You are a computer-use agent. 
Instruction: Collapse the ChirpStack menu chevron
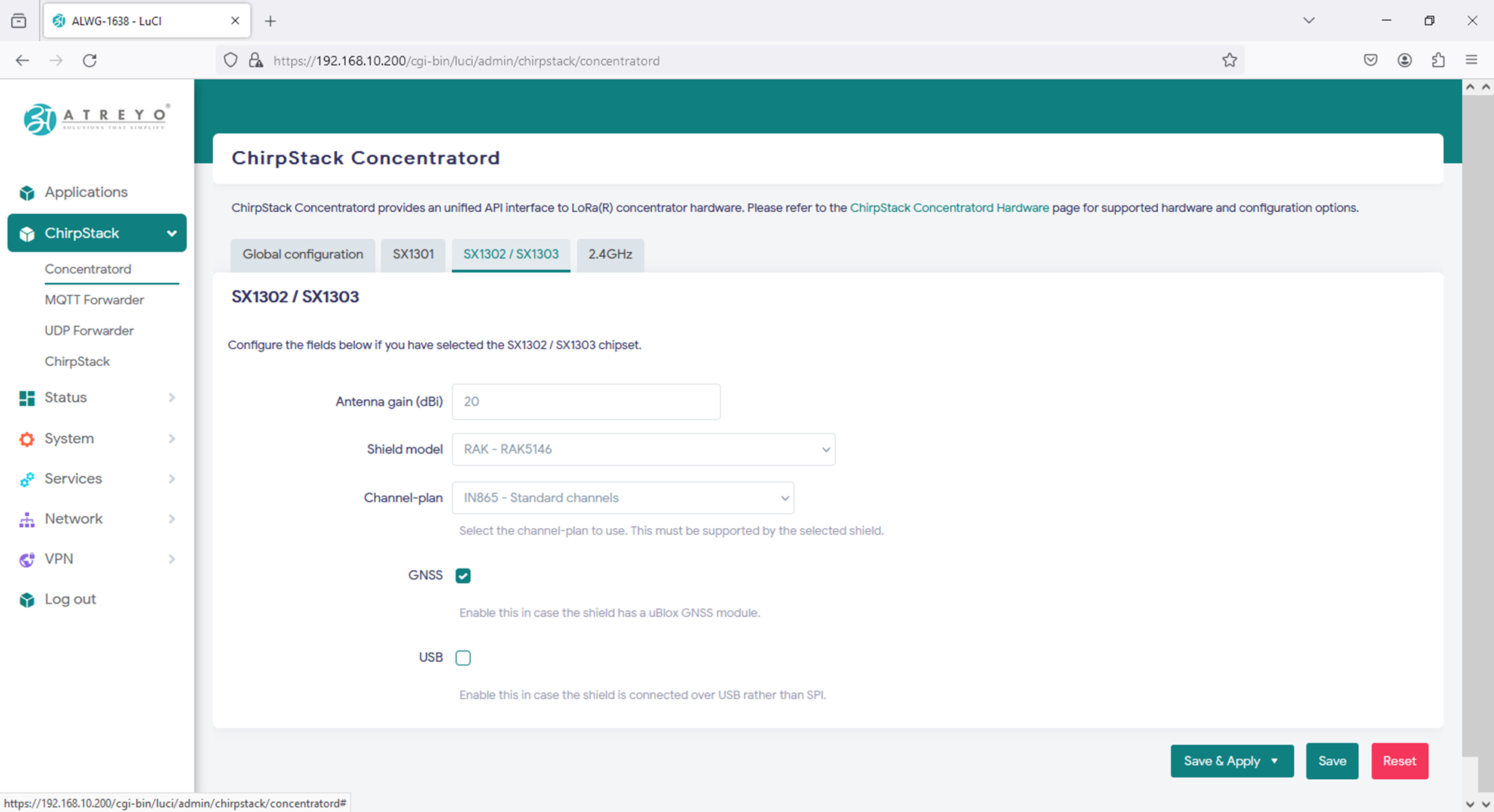pyautogui.click(x=172, y=234)
